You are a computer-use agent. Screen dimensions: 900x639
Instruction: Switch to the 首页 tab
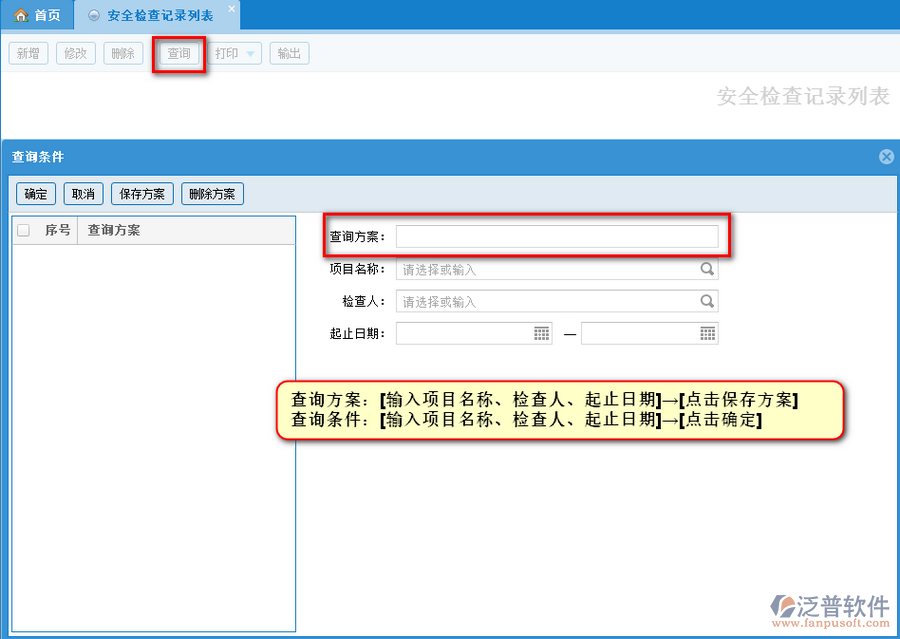37,15
